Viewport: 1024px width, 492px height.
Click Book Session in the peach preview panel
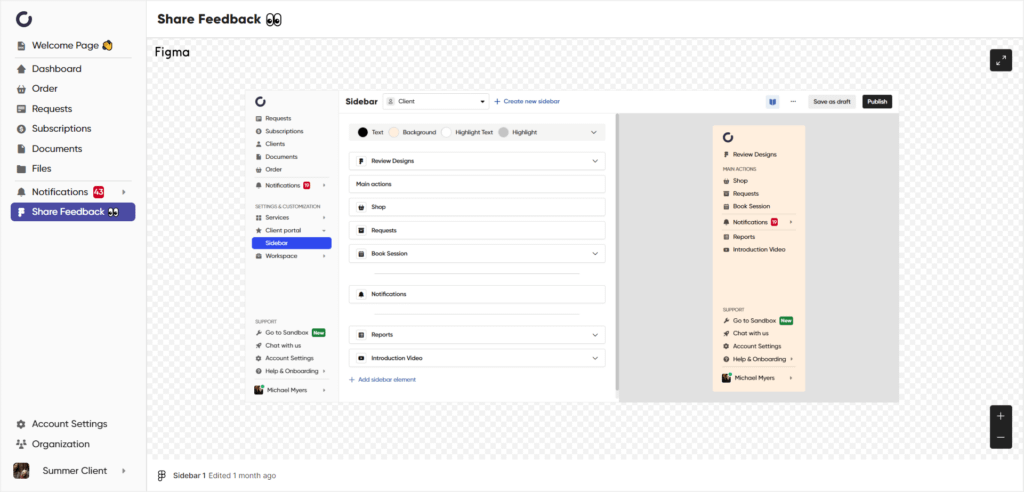[751, 206]
